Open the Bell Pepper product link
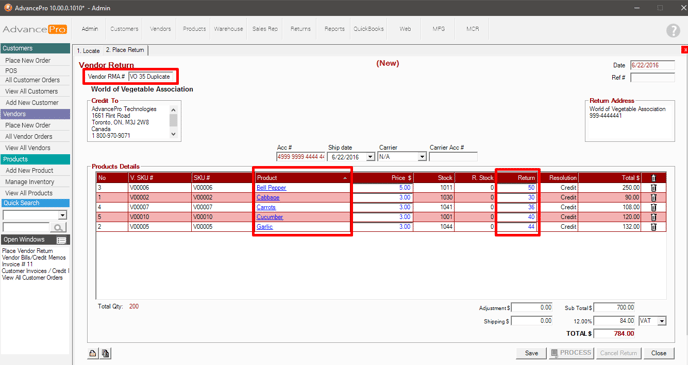Screen dimensions: 688x365 coord(271,188)
